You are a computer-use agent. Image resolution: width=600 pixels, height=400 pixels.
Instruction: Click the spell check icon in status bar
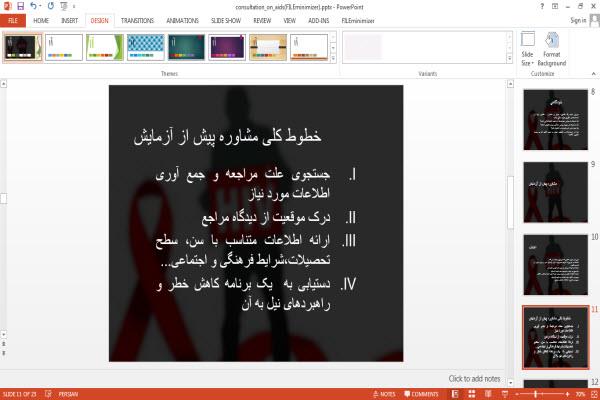tap(48, 394)
